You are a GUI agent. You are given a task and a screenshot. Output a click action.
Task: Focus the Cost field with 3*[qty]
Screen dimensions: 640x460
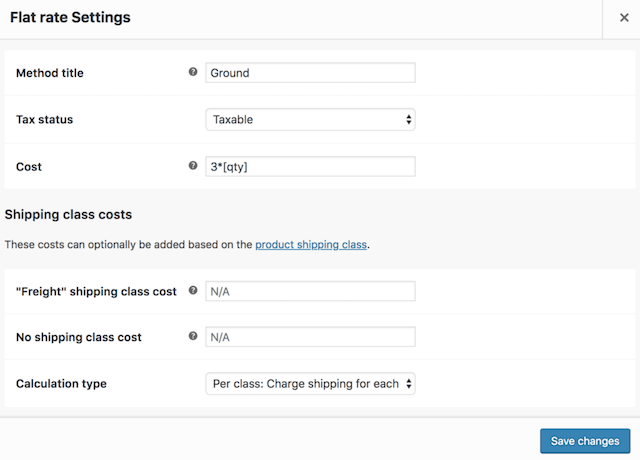click(x=310, y=166)
